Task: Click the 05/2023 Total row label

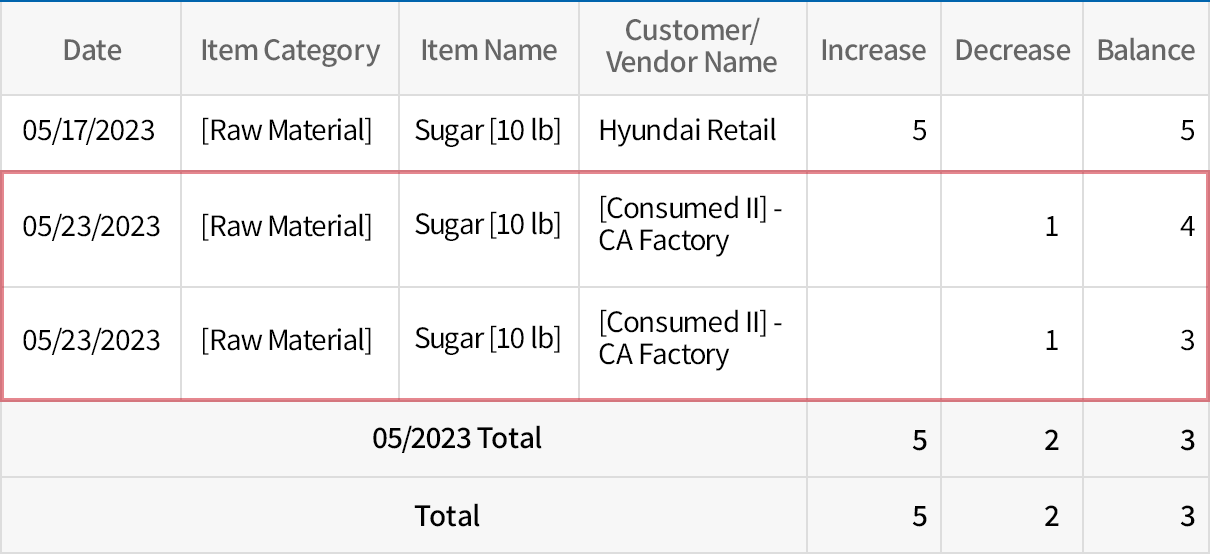Action: pos(457,438)
